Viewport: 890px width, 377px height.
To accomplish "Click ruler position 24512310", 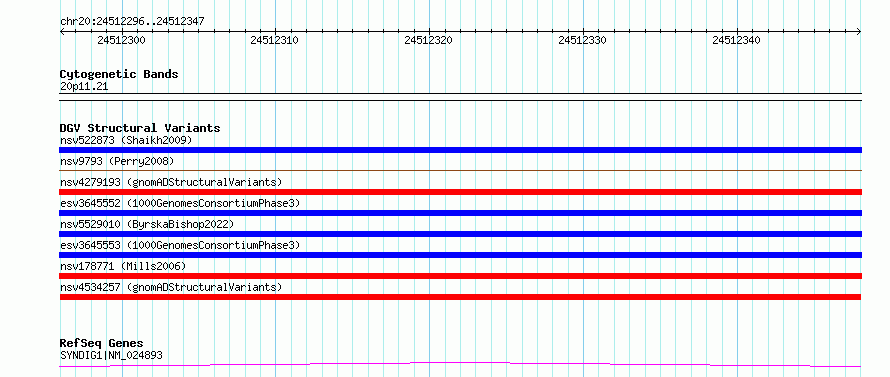I will pyautogui.click(x=274, y=40).
